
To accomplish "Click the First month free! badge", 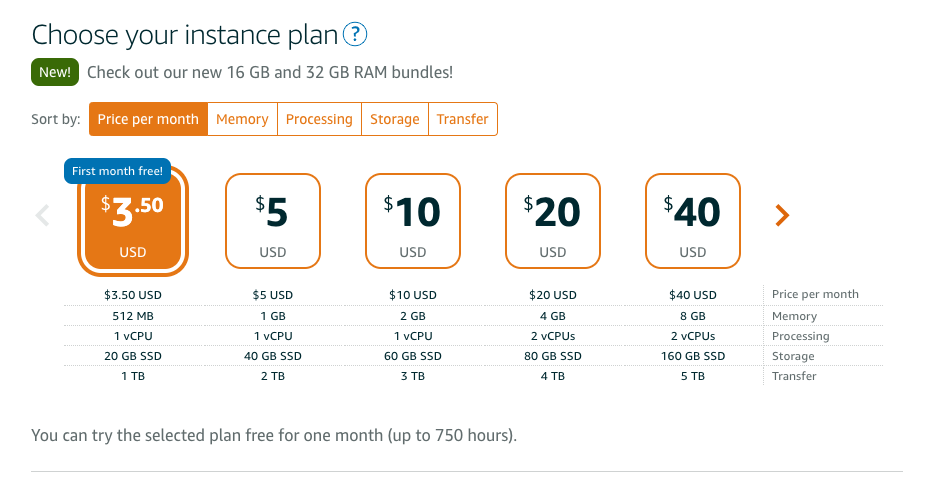I will pos(117,171).
